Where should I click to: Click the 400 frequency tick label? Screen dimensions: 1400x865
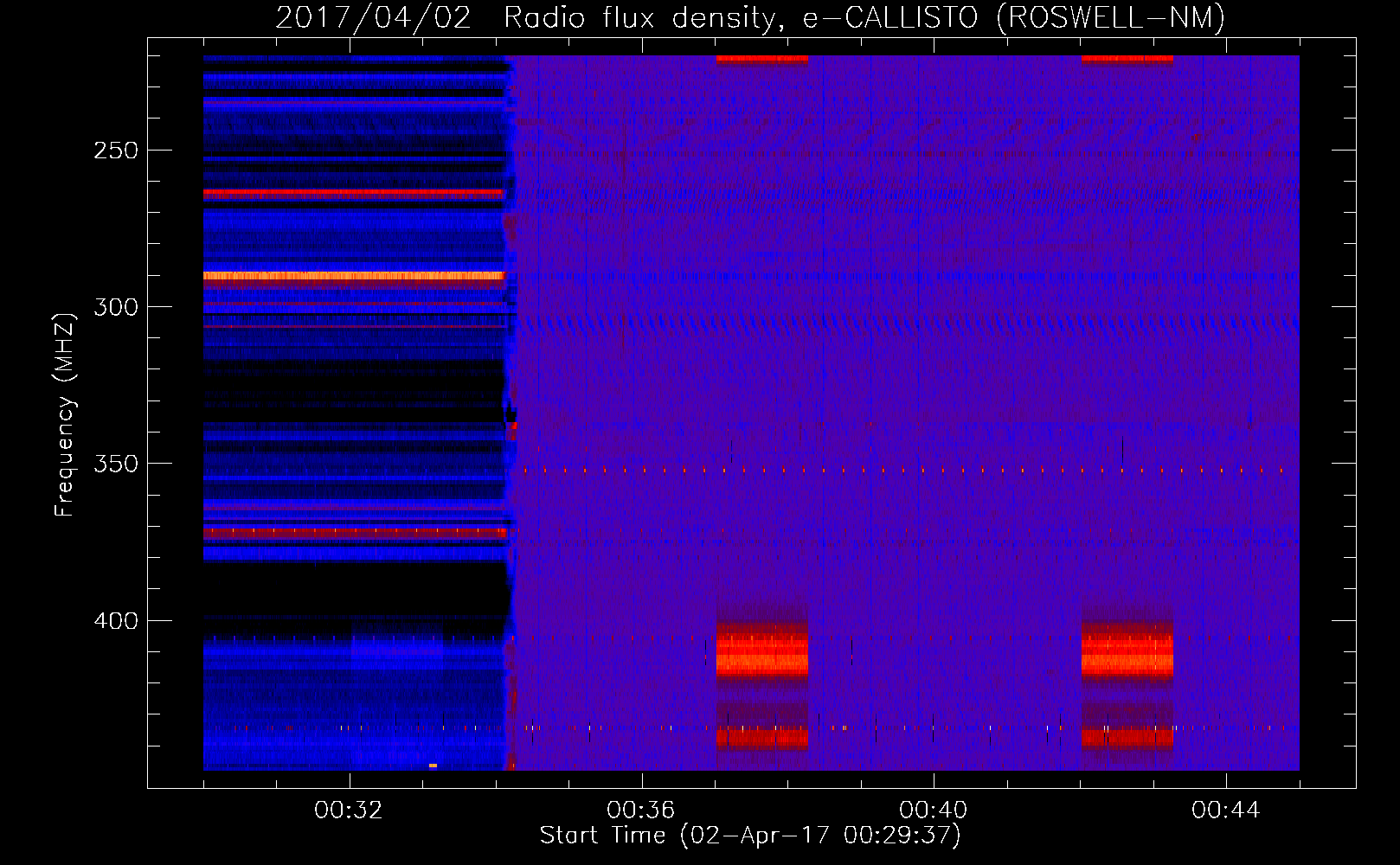pos(116,621)
